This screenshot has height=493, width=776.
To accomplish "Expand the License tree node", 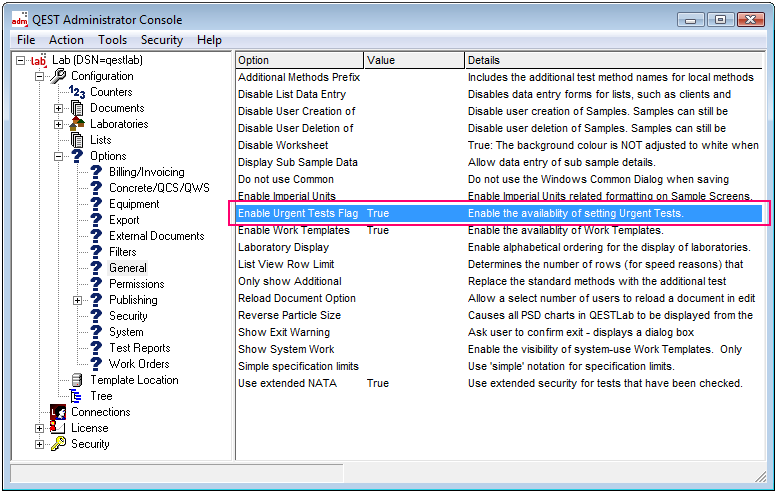I will click(40, 428).
